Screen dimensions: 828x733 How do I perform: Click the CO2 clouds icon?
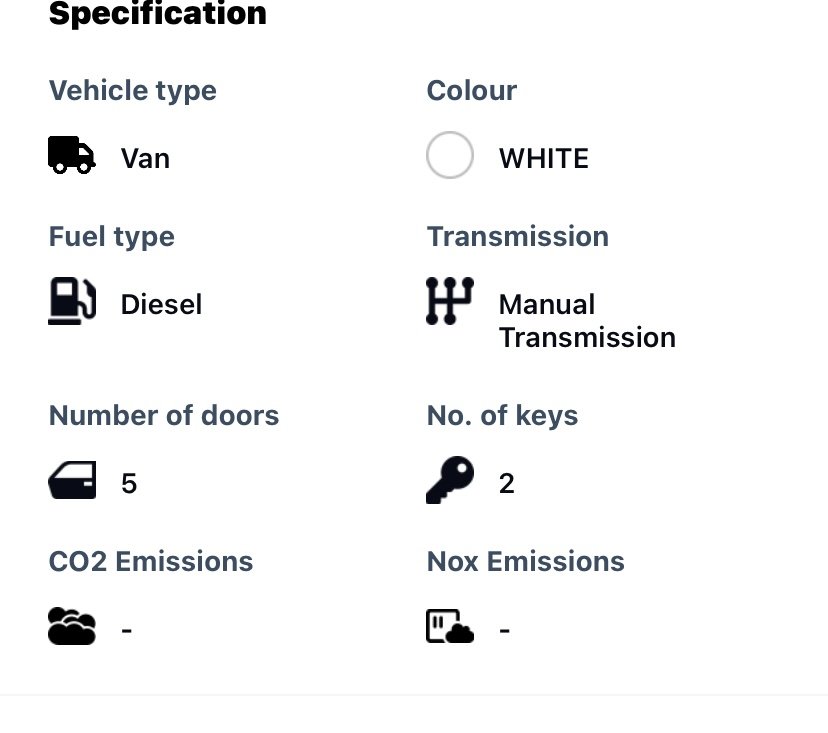pos(72,626)
